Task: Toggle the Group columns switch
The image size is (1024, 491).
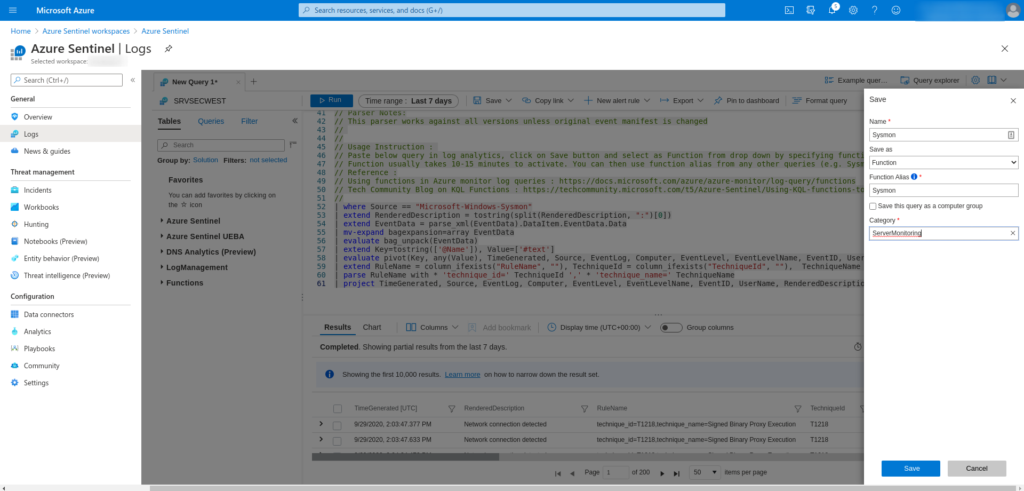Action: pyautogui.click(x=671, y=327)
